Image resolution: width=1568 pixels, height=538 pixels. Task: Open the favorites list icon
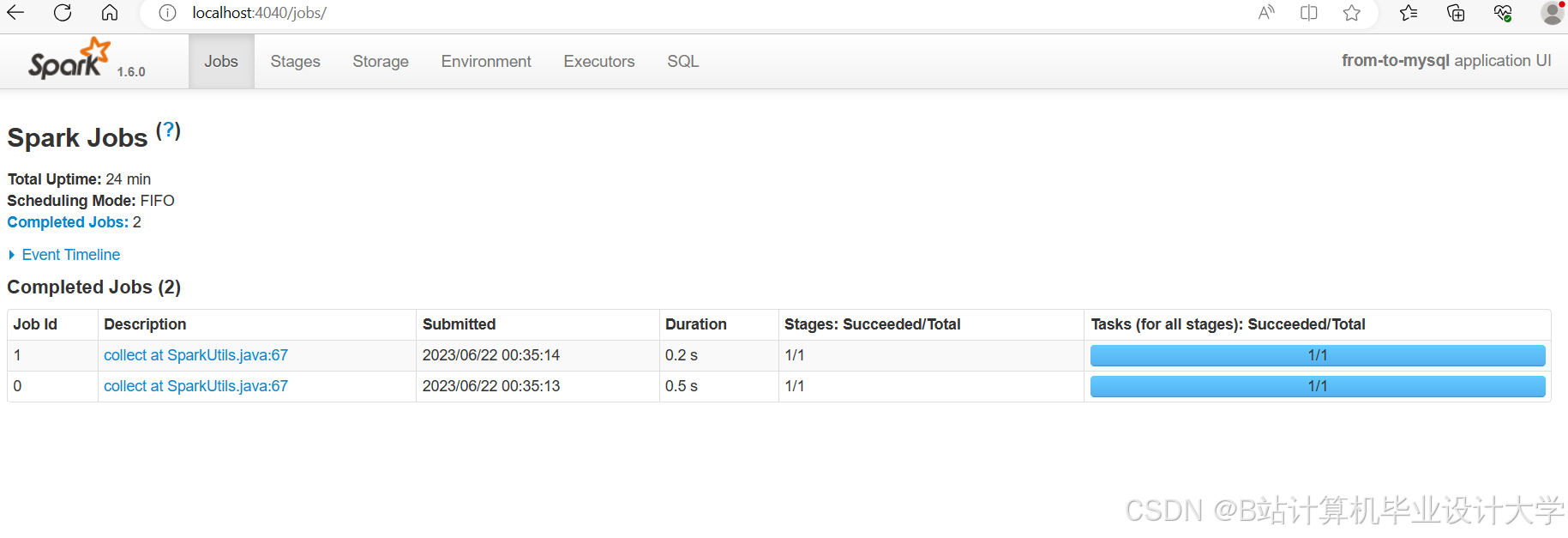click(1409, 13)
